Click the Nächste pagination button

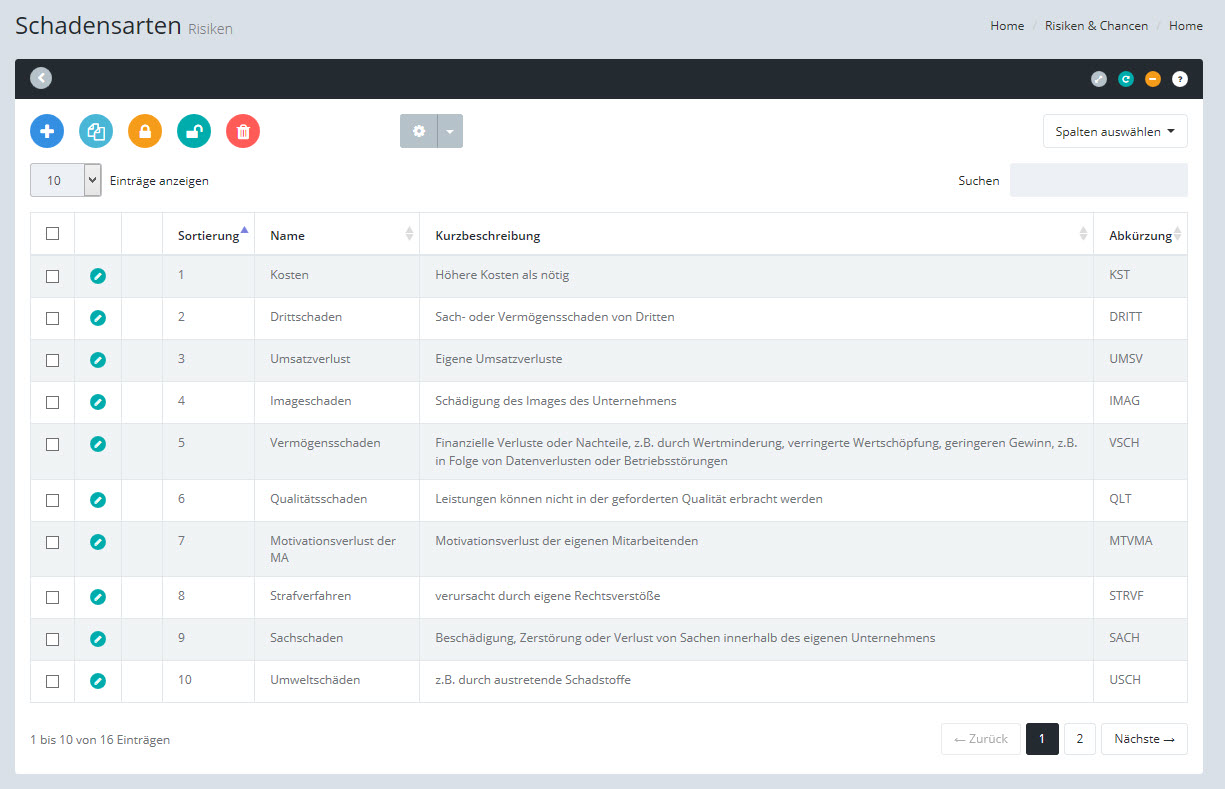tap(1144, 739)
